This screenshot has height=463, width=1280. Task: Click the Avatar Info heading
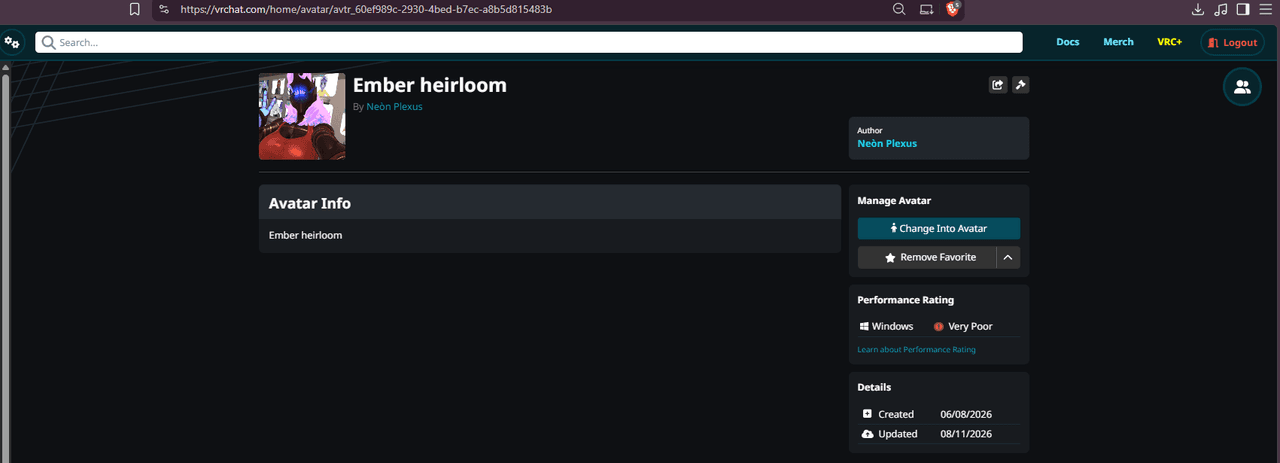[310, 203]
